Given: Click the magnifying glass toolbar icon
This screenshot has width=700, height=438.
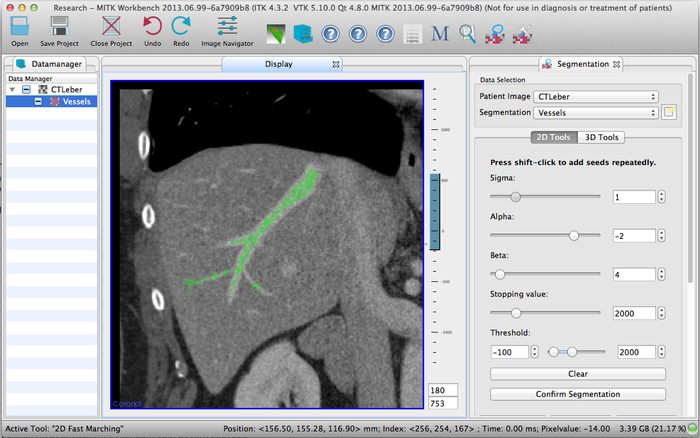Looking at the screenshot, I should tap(467, 34).
